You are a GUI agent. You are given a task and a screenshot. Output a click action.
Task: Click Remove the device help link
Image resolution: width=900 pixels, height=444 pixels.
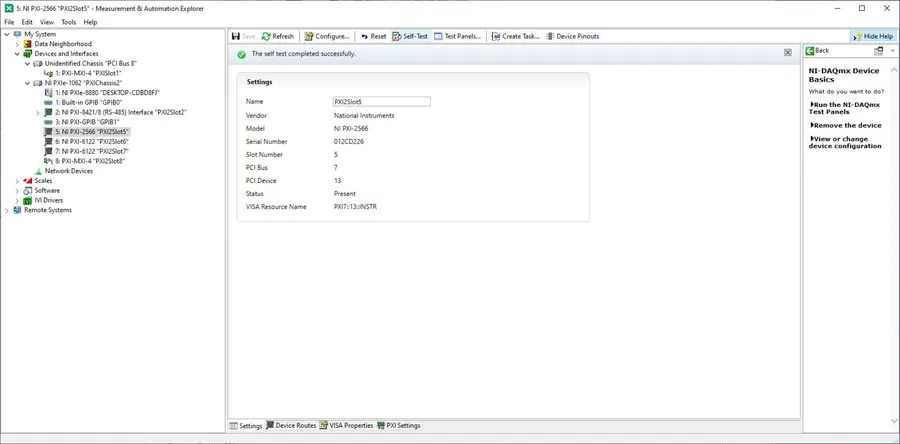(845, 125)
